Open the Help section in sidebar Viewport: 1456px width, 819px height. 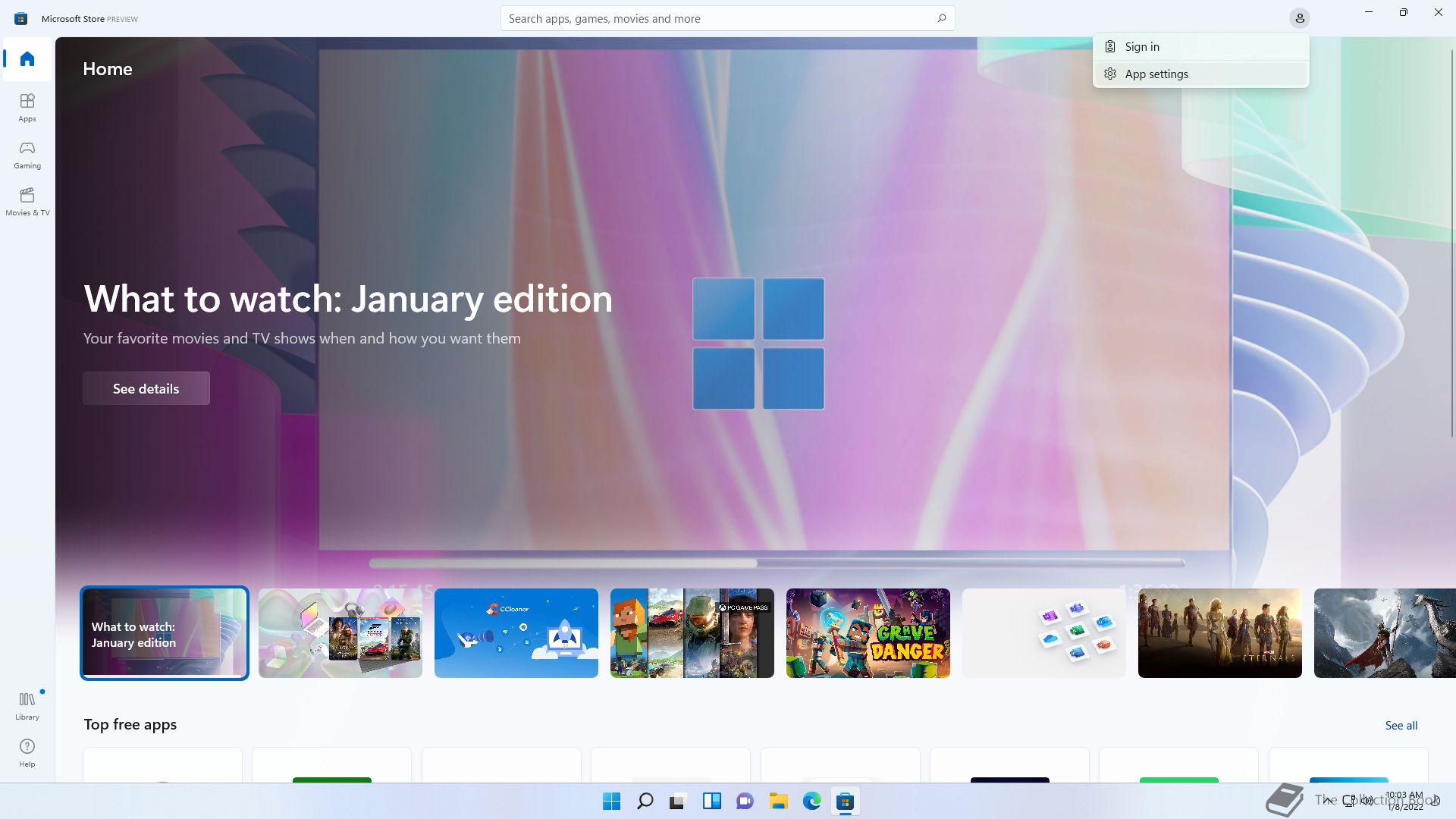[x=27, y=752]
